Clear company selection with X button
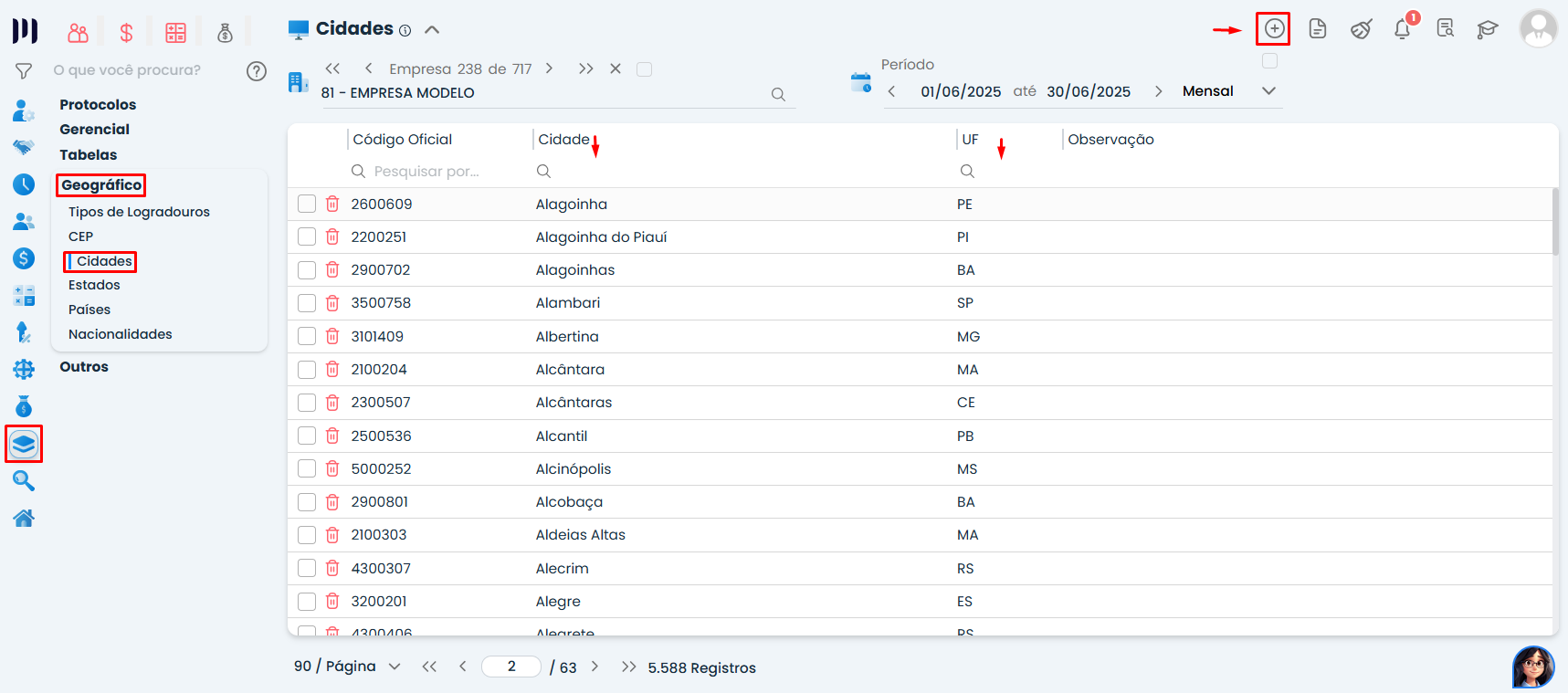The height and width of the screenshot is (693, 1568). (x=616, y=68)
